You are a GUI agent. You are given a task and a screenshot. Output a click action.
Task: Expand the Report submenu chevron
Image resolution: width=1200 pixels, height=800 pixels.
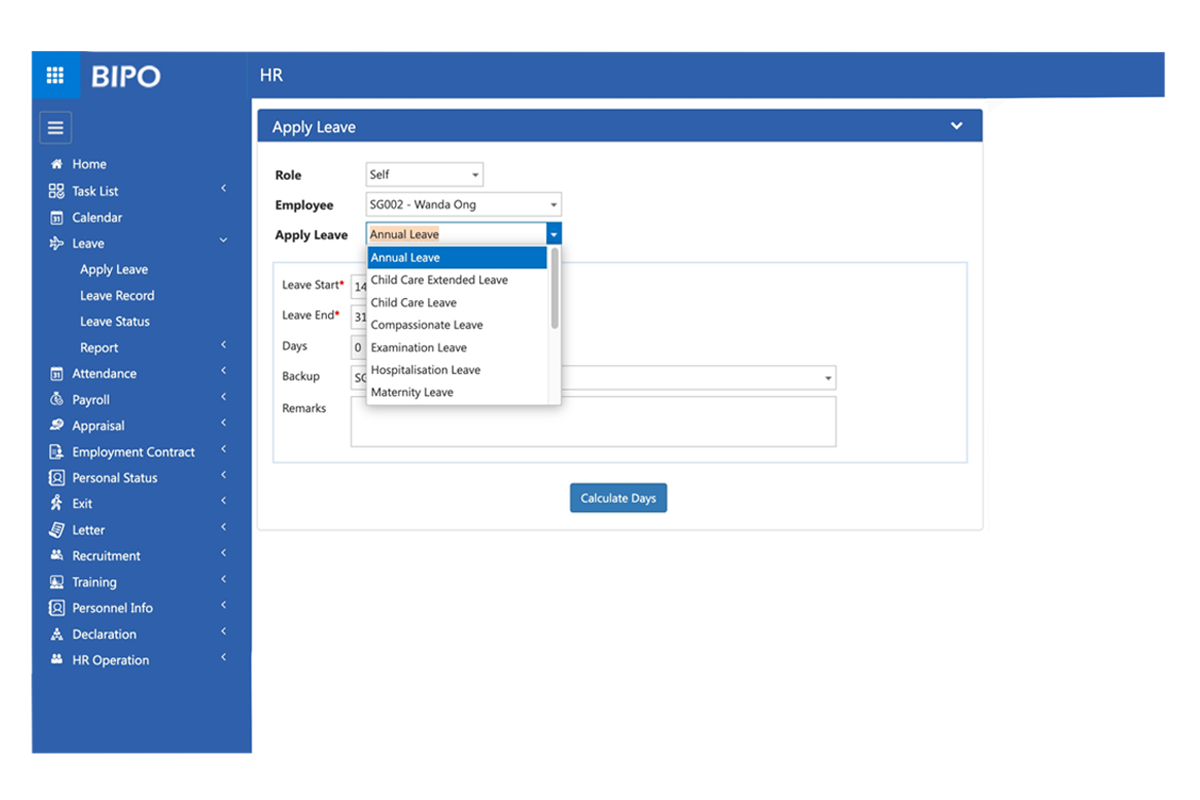(x=224, y=345)
